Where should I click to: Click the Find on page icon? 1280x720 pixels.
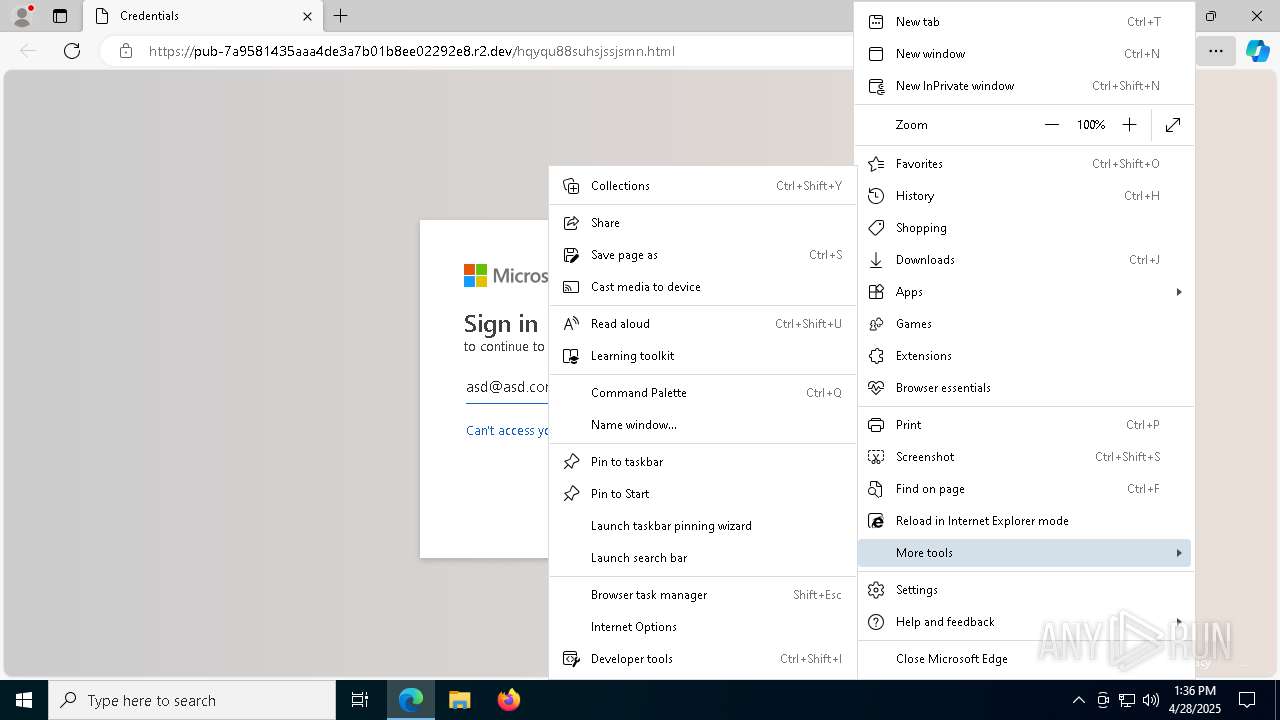click(x=876, y=489)
